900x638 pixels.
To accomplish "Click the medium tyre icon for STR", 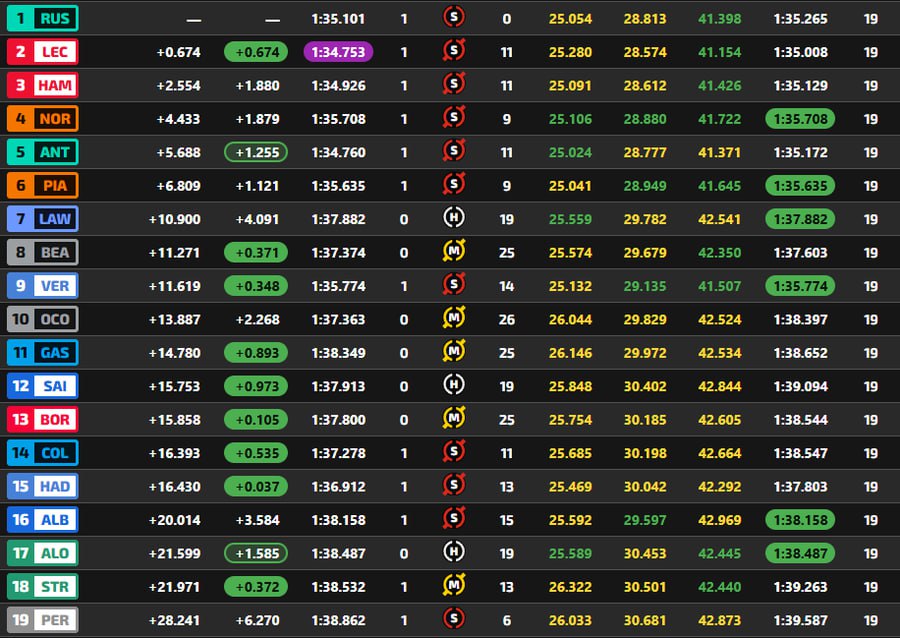I will (454, 585).
